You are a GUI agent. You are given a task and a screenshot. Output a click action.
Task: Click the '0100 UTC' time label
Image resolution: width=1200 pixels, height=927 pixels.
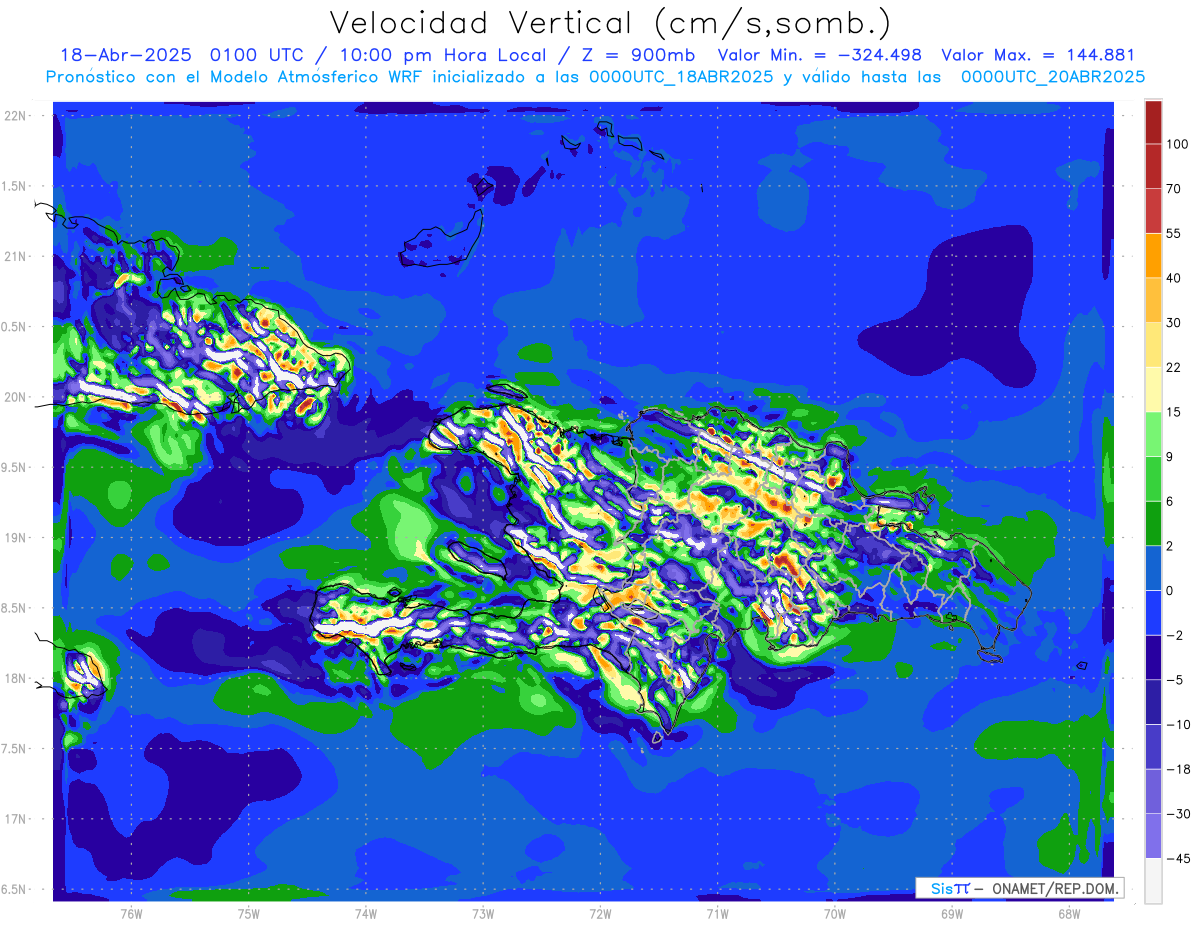coord(259,55)
